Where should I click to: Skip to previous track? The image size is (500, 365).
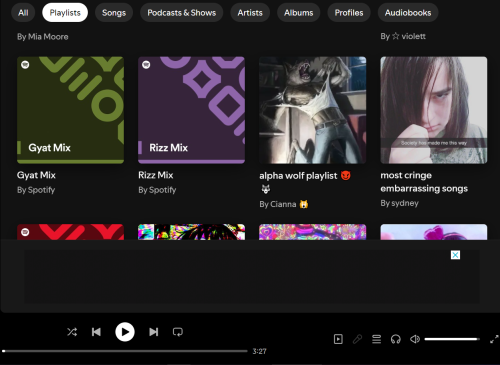coord(96,332)
